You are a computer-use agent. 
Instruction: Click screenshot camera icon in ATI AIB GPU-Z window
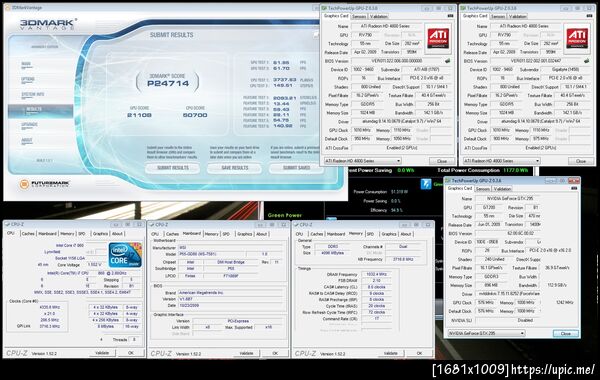point(450,16)
